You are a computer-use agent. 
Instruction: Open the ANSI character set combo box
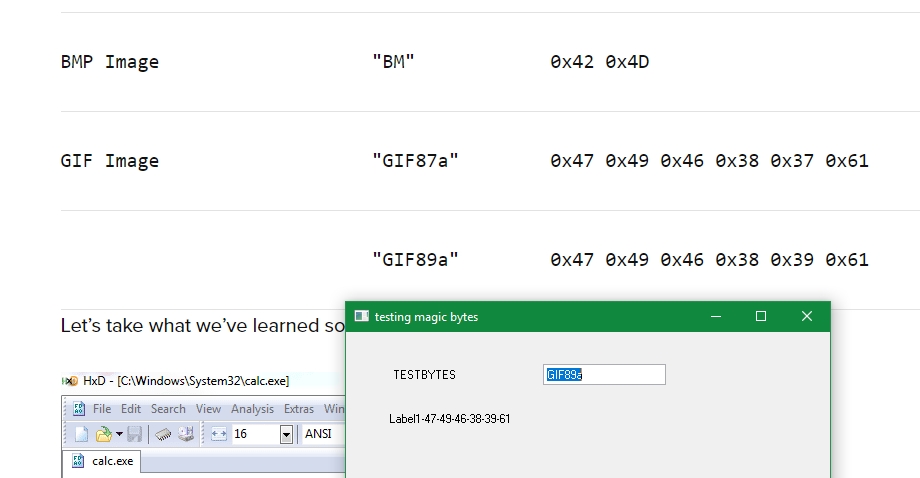tap(322, 434)
